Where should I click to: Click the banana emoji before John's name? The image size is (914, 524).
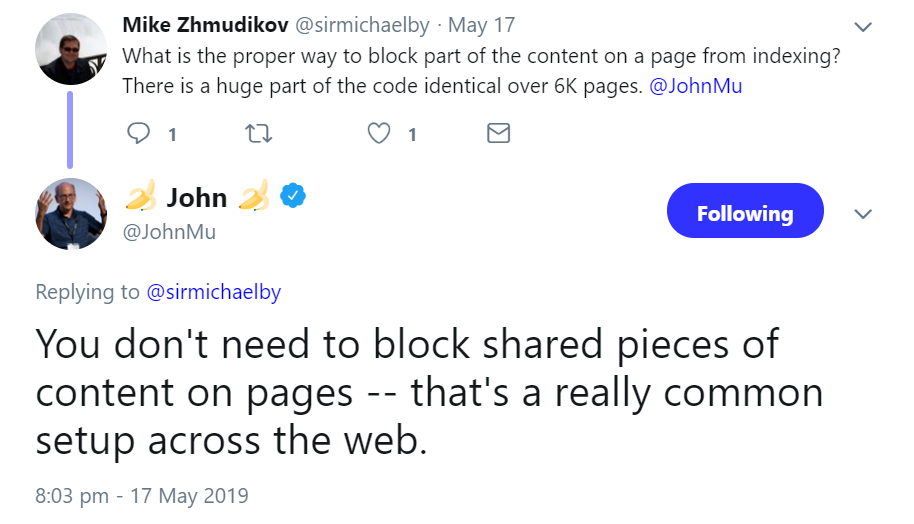pyautogui.click(x=140, y=197)
